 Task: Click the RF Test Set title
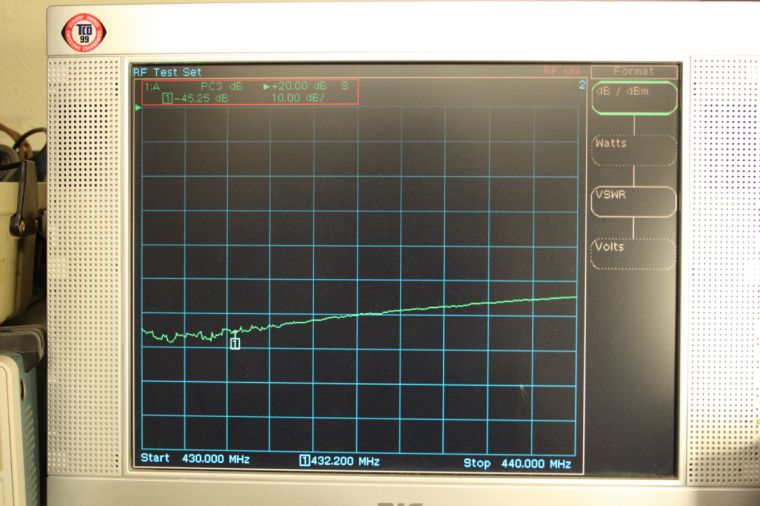click(167, 72)
